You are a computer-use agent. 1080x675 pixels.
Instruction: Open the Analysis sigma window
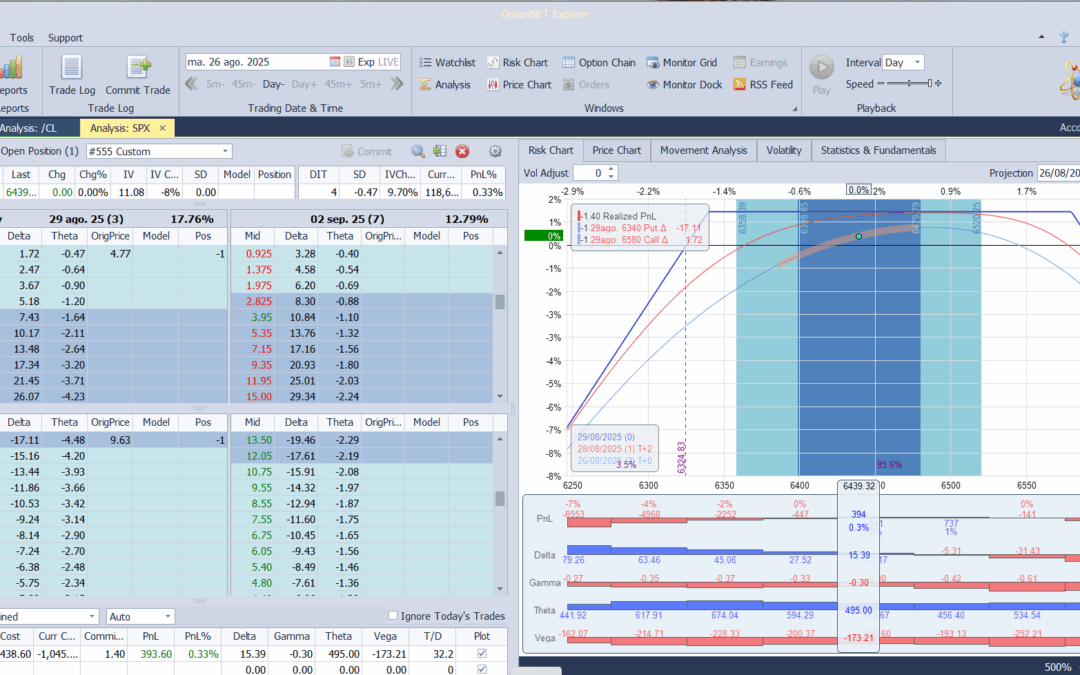(x=445, y=85)
